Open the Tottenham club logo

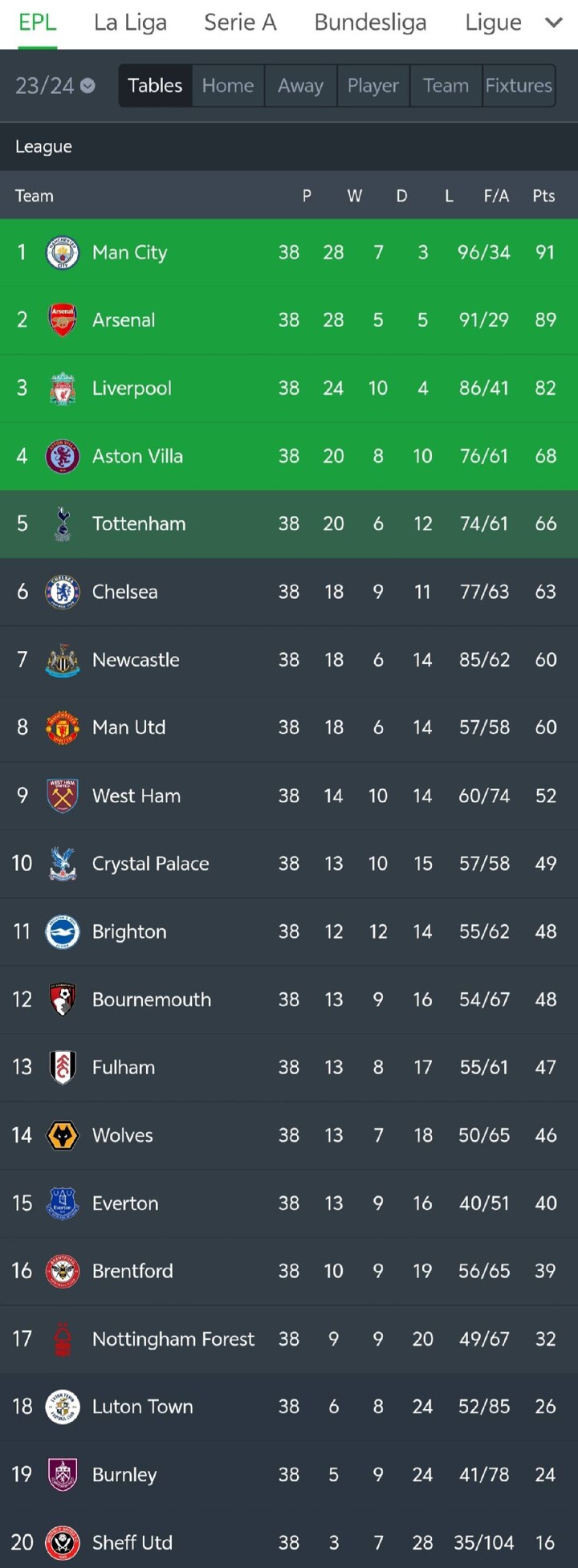tap(63, 524)
